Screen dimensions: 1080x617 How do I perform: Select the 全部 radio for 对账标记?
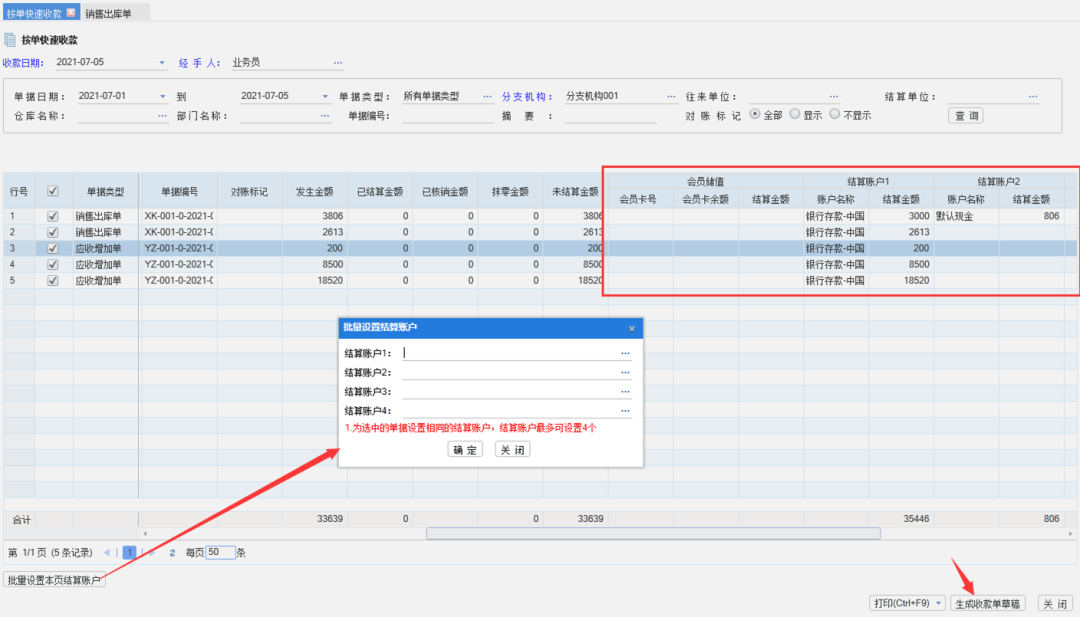(x=755, y=114)
